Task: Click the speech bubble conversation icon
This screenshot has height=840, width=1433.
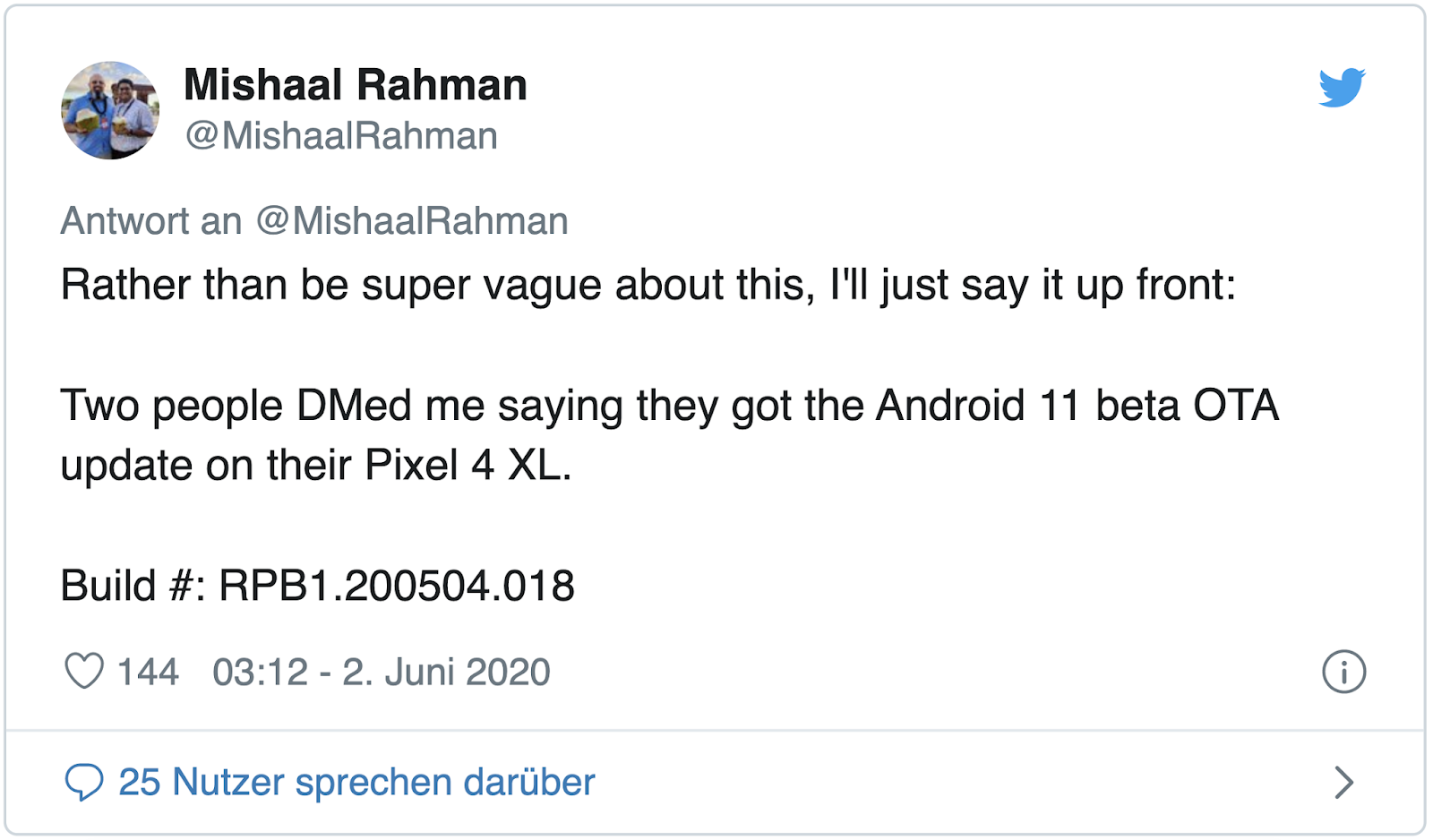Action: [84, 782]
